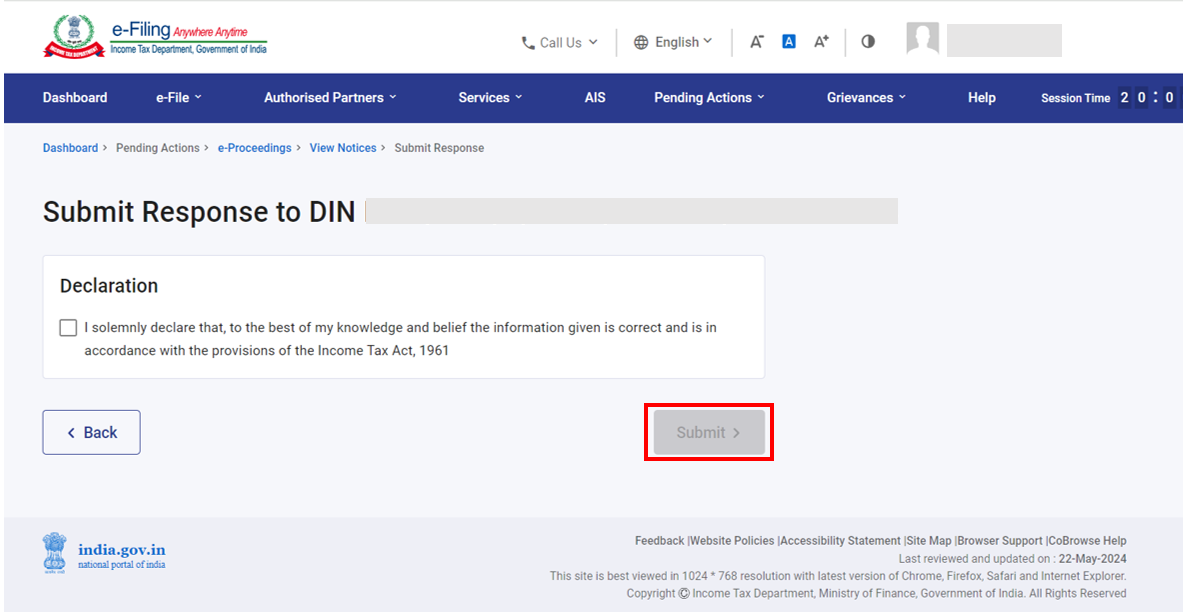This screenshot has width=1183, height=612.
Task: Expand the Authorised Partners menu
Action: pos(330,98)
